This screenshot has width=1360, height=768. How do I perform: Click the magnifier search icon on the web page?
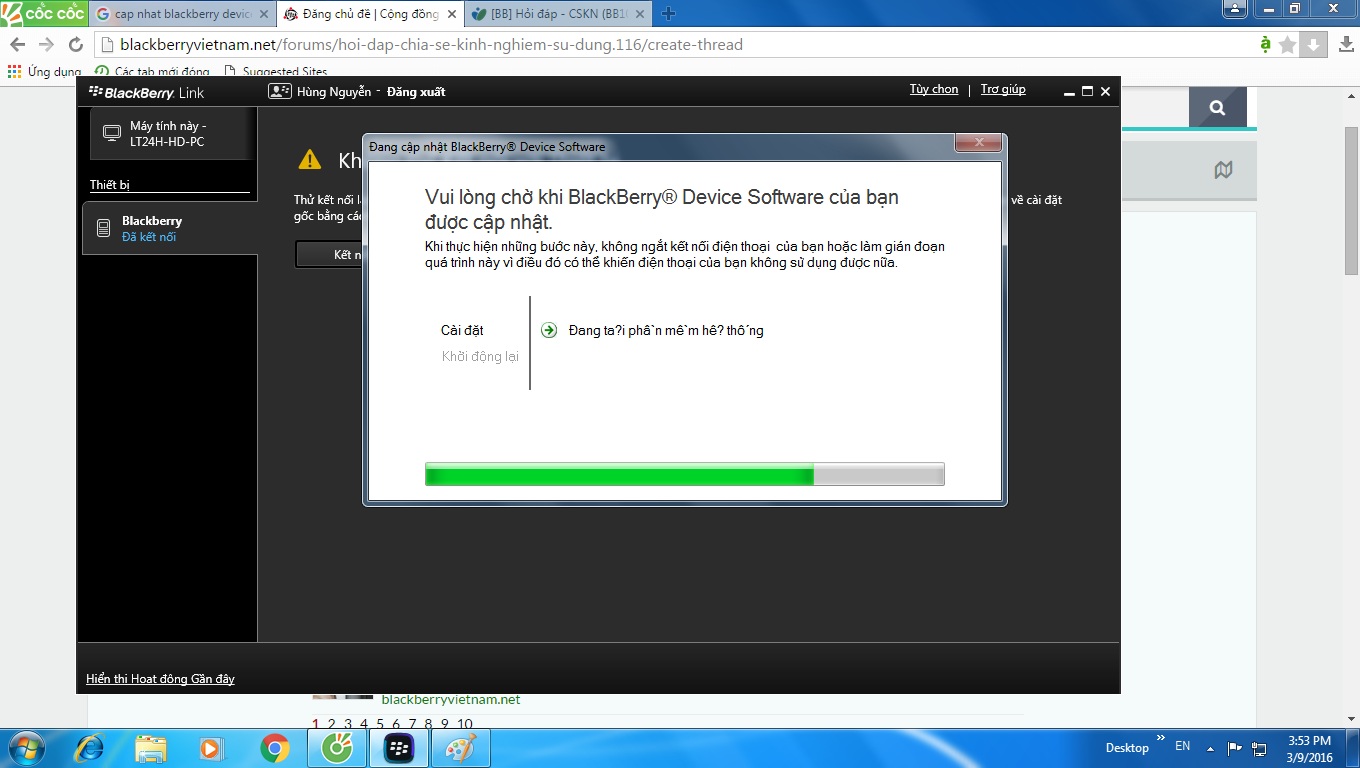coord(1217,108)
